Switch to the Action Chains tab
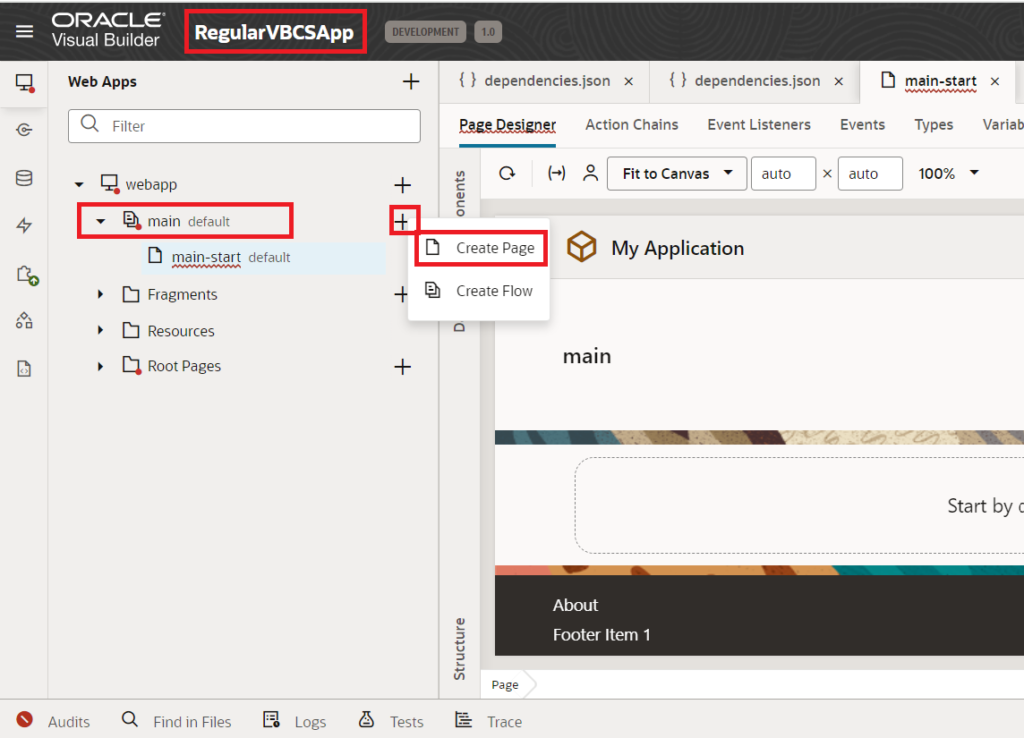 (631, 124)
